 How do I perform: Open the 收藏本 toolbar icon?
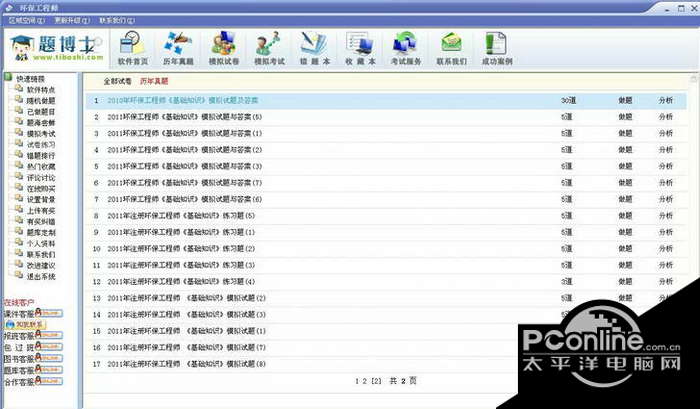coord(360,48)
